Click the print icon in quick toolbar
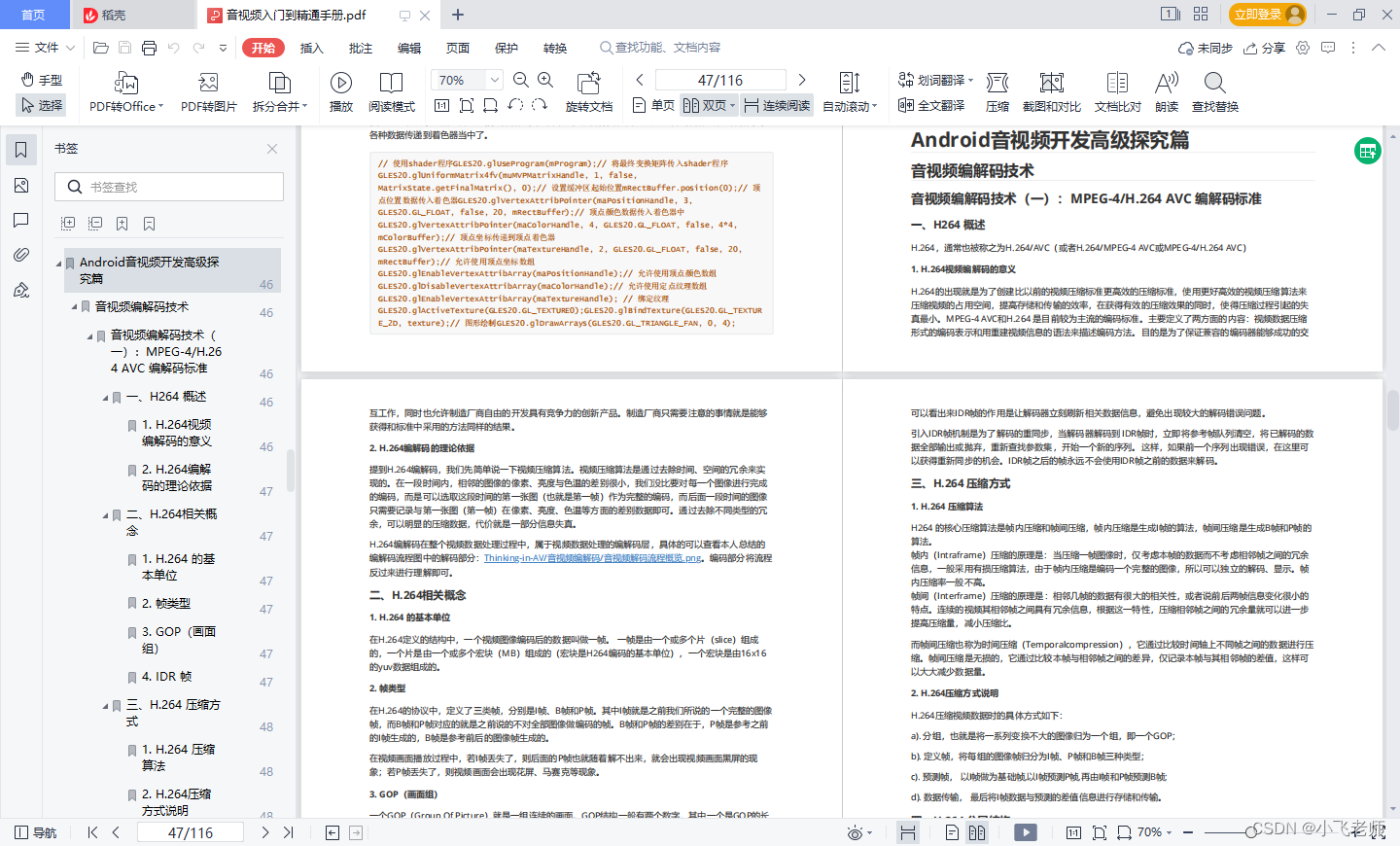This screenshot has width=1400, height=846. [x=149, y=48]
